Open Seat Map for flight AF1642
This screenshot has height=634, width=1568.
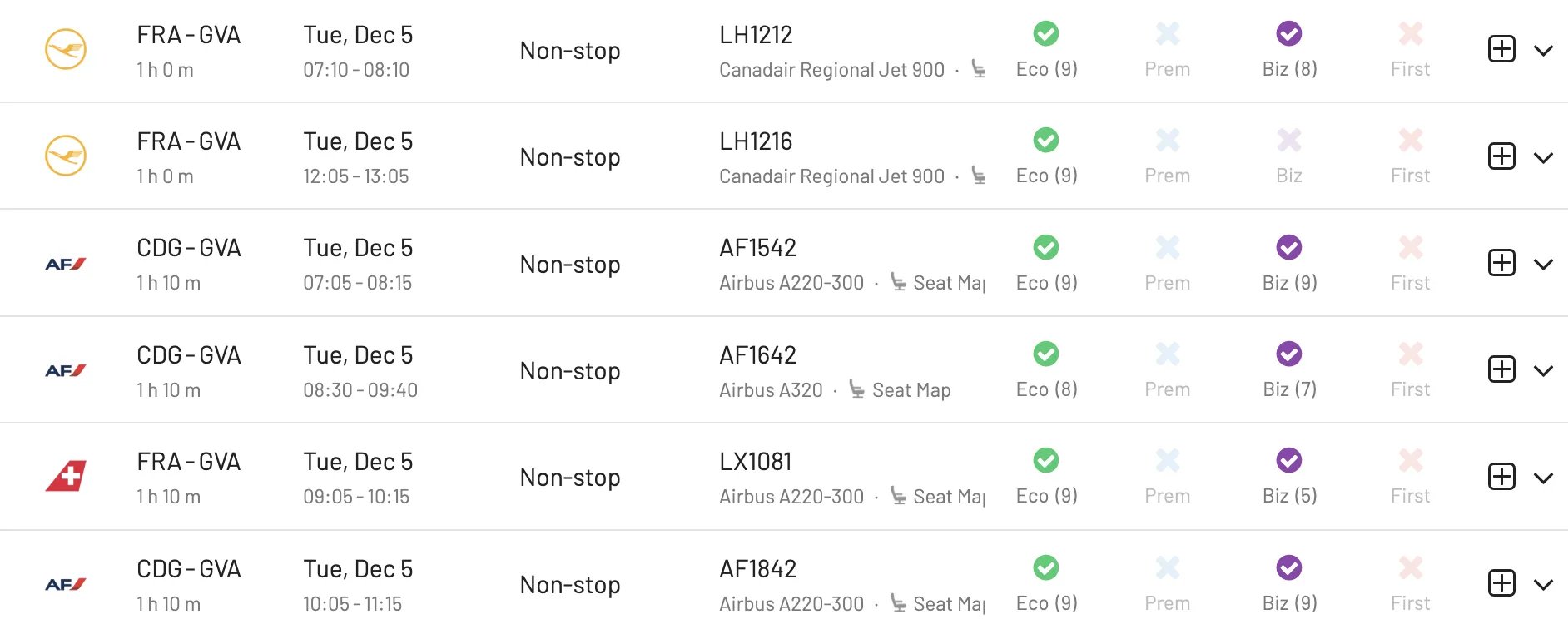[x=900, y=389]
